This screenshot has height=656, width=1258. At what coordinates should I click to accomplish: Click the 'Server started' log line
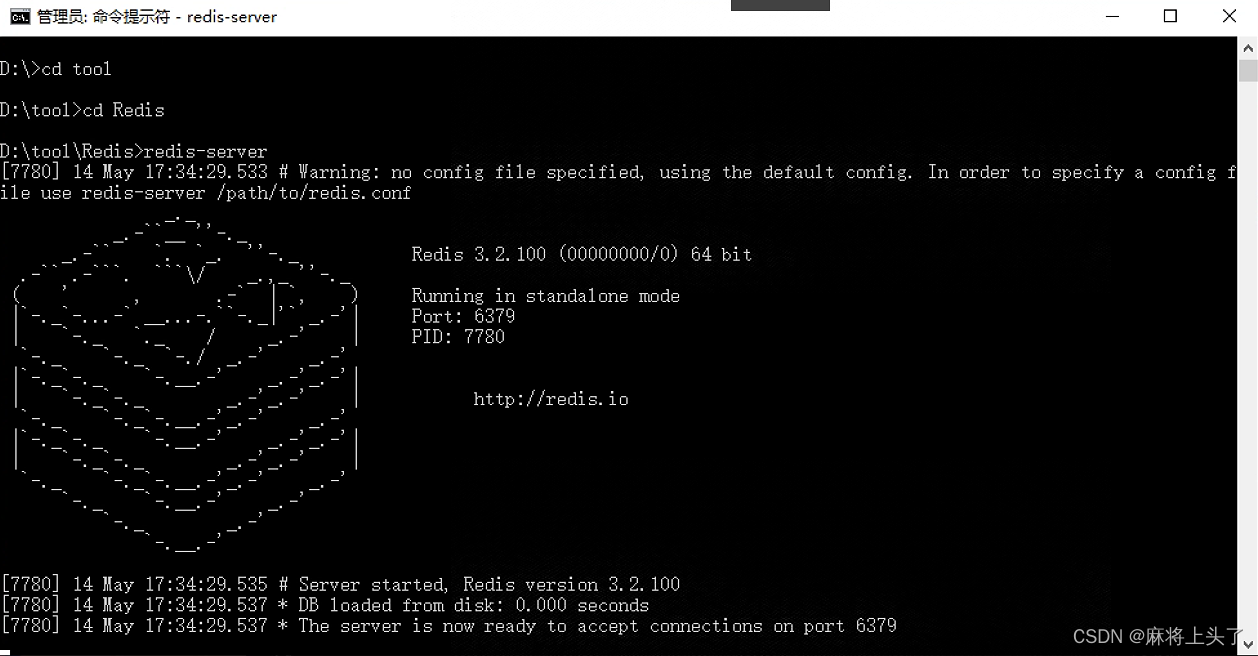(340, 585)
